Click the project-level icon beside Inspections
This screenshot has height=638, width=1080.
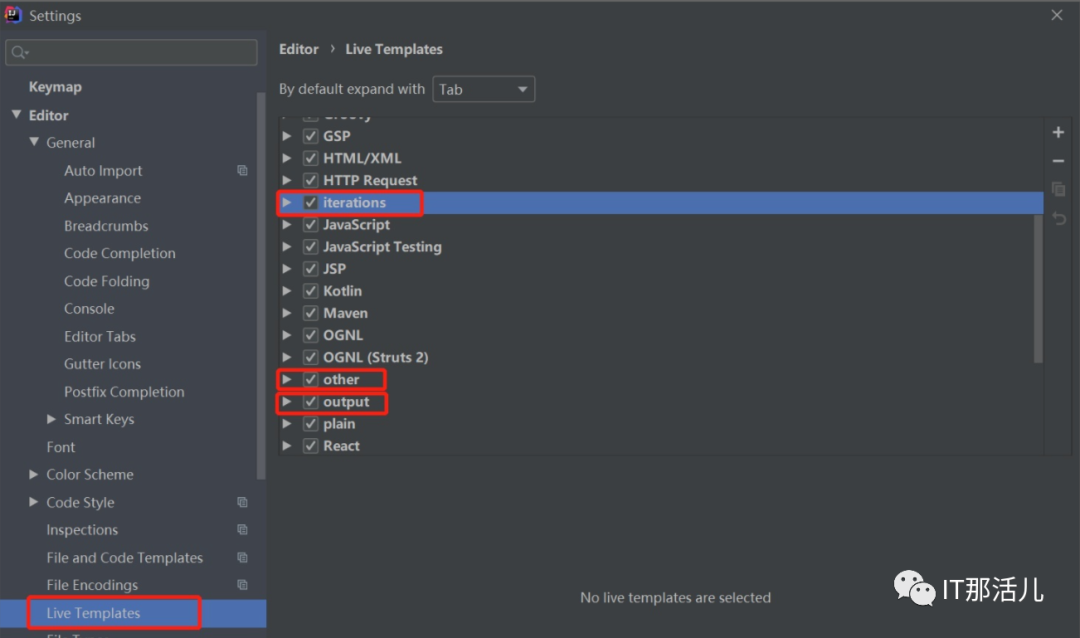click(242, 530)
